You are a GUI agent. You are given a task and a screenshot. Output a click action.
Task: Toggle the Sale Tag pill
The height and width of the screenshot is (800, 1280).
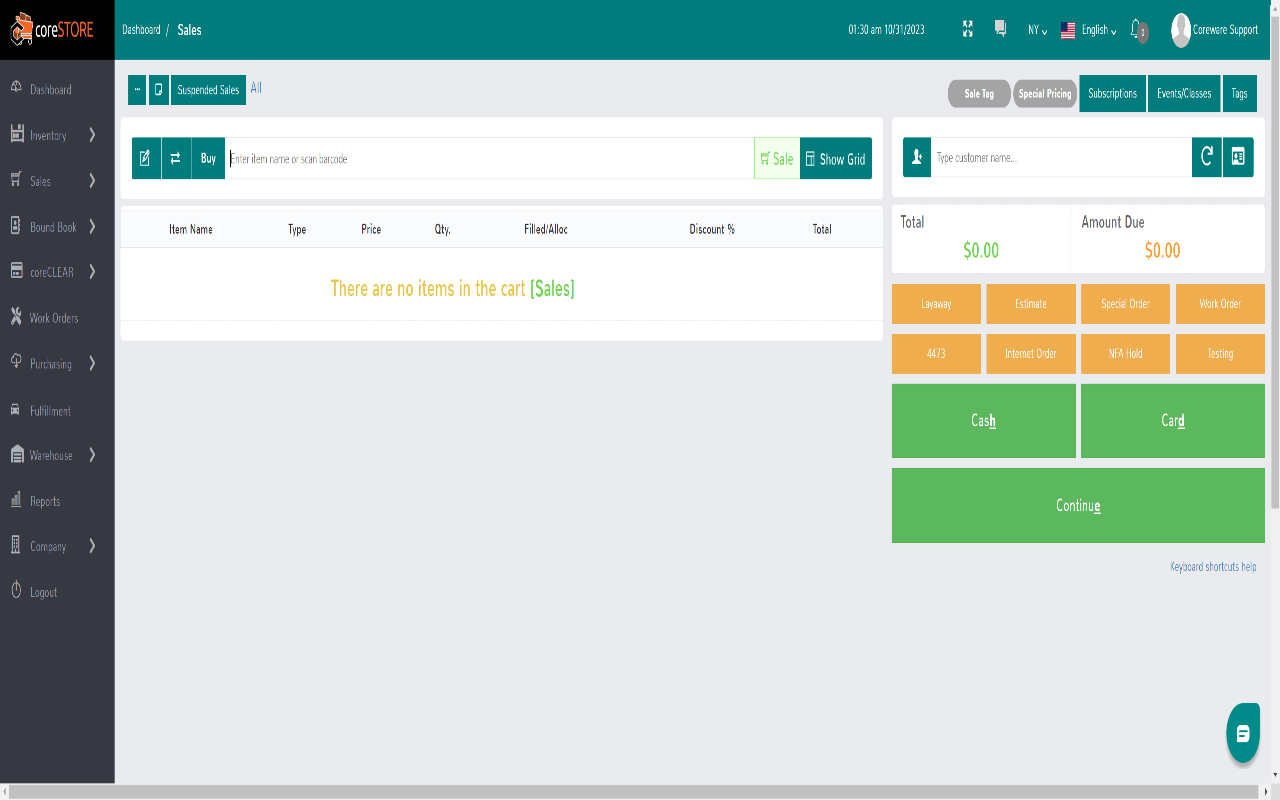(979, 94)
